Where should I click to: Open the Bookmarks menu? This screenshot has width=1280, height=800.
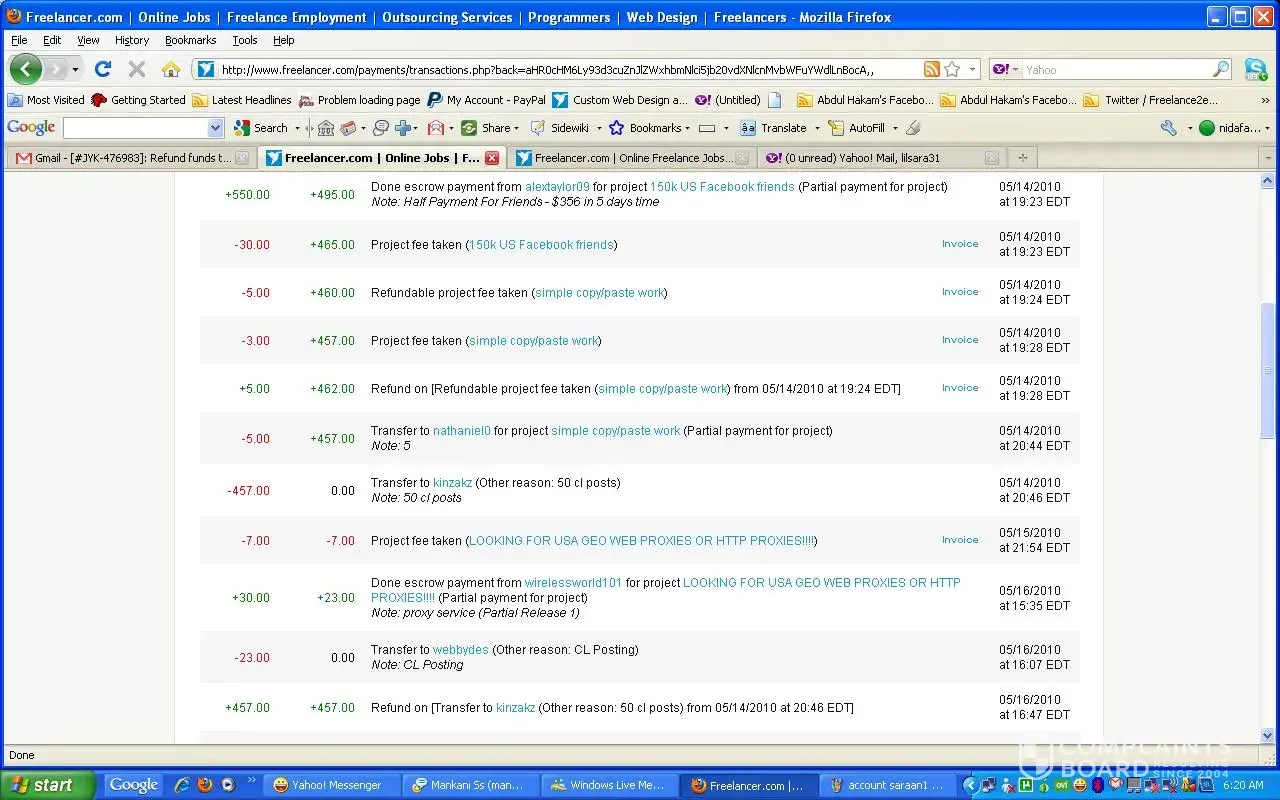pos(190,40)
